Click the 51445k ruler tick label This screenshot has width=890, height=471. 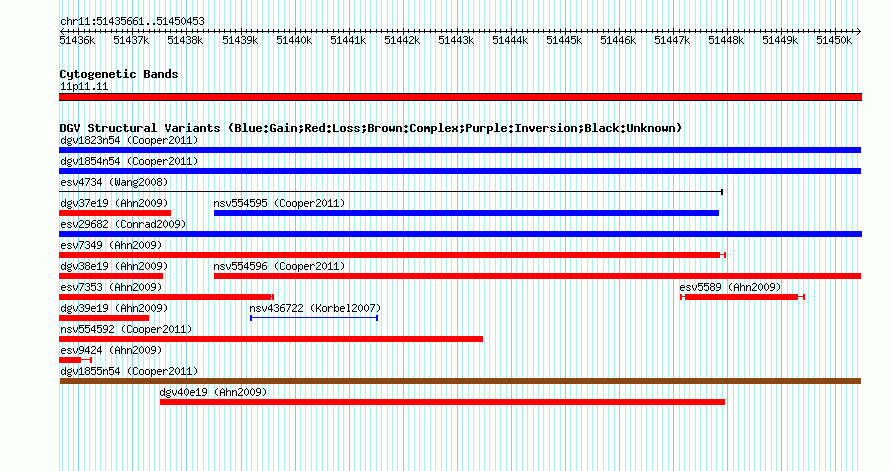pyautogui.click(x=564, y=40)
